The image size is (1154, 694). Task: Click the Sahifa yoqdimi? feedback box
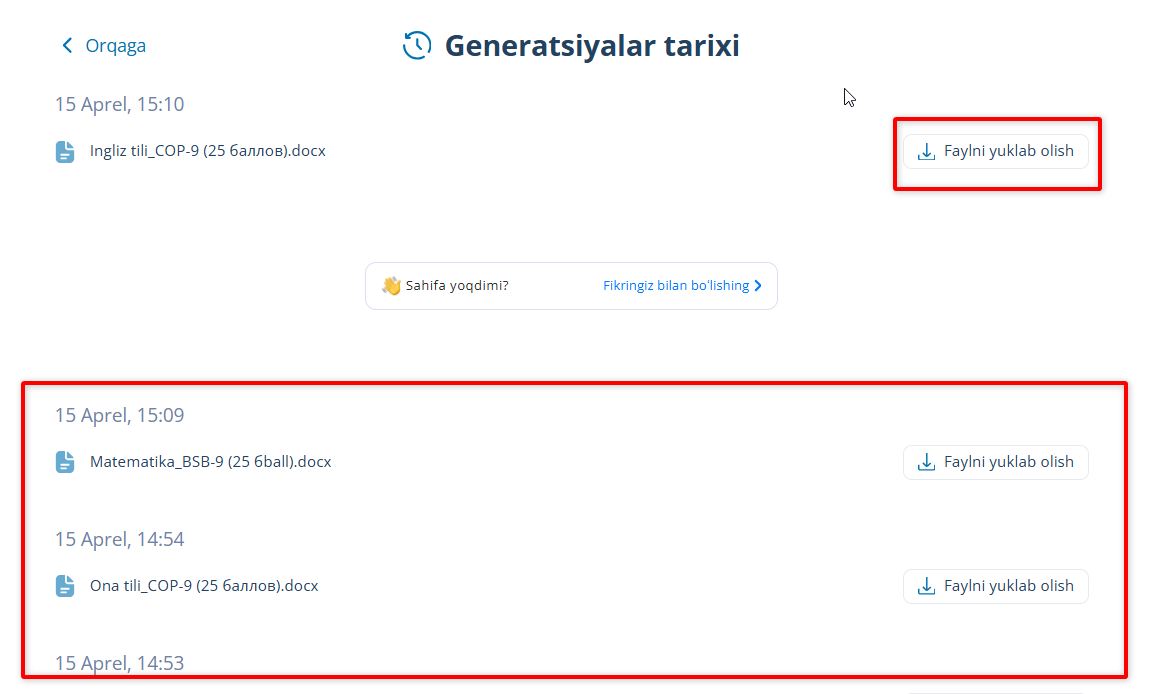coord(457,286)
